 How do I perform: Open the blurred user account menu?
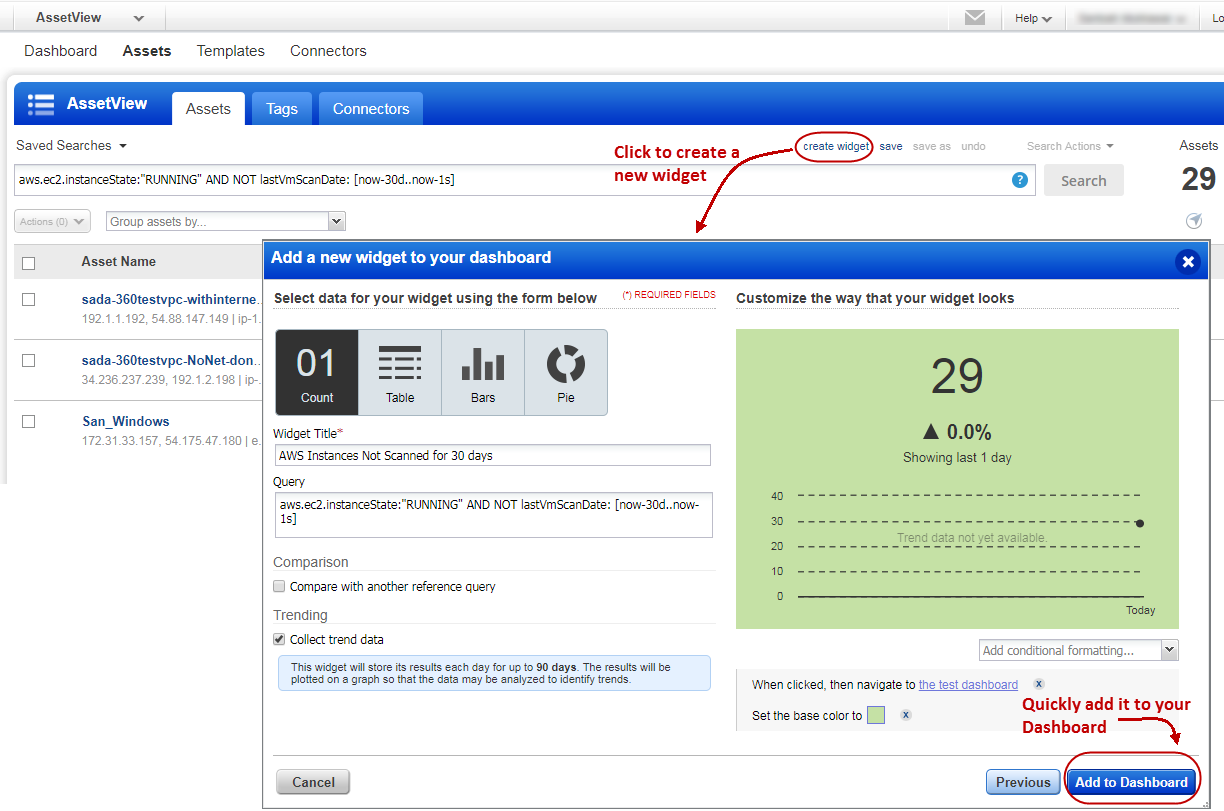pos(1133,18)
